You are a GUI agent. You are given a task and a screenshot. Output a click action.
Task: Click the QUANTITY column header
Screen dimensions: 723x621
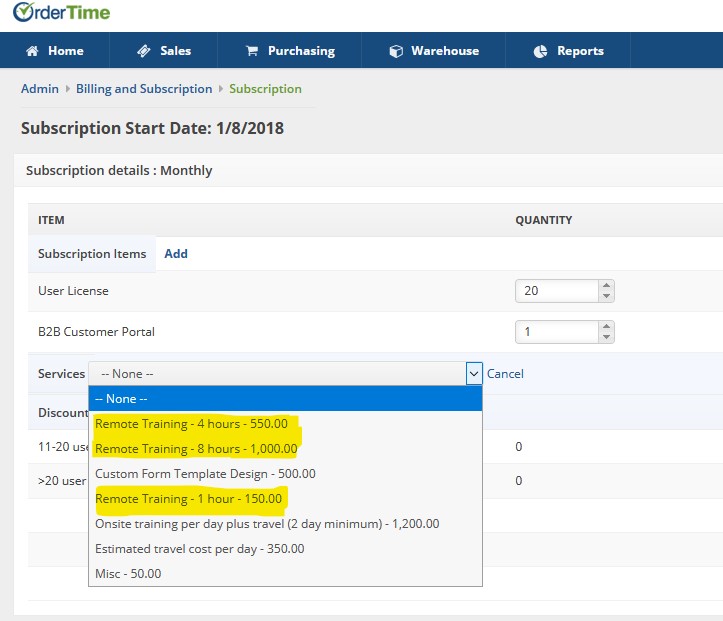pyautogui.click(x=544, y=220)
